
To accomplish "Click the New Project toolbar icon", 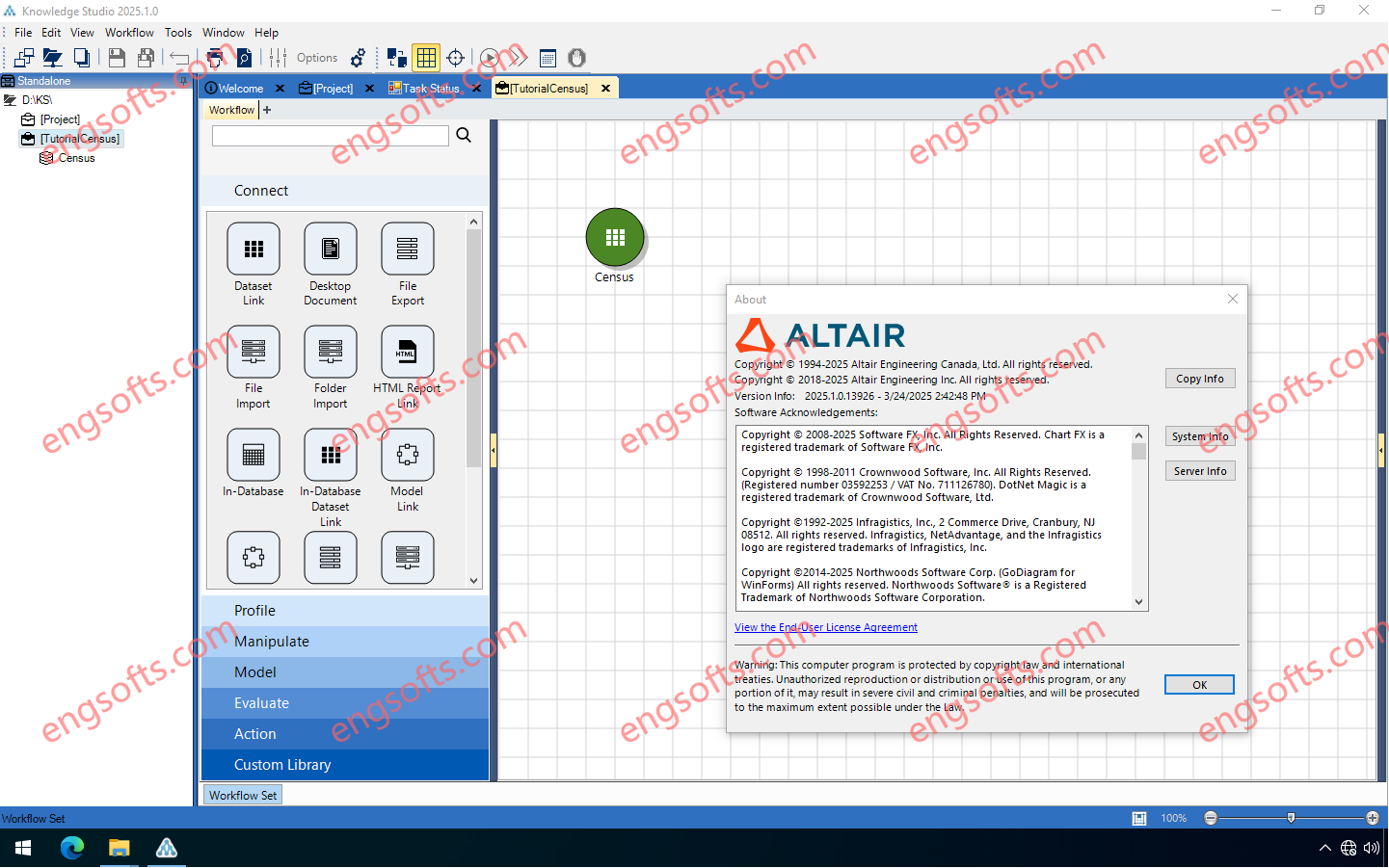I will point(24,58).
